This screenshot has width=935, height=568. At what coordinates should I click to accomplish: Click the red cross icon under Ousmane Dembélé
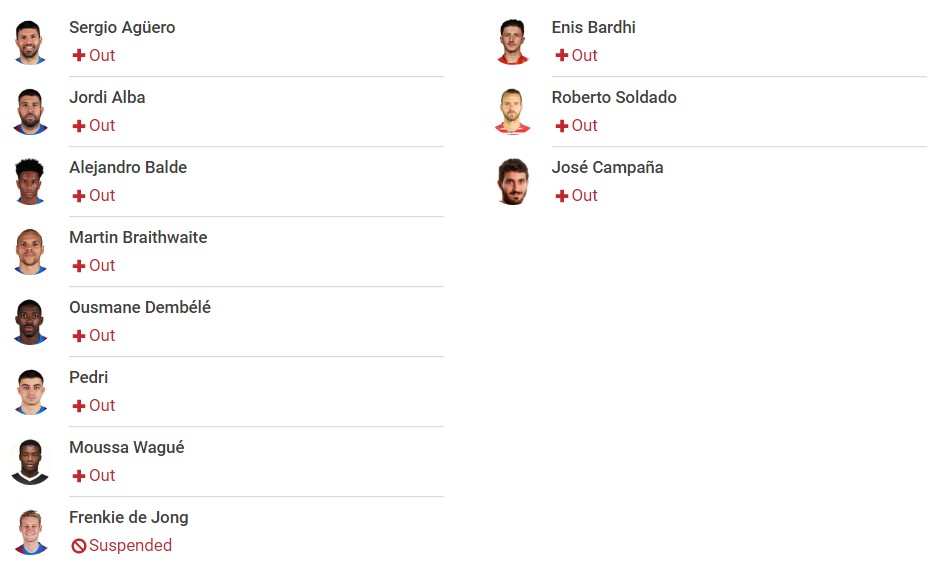pyautogui.click(x=79, y=336)
